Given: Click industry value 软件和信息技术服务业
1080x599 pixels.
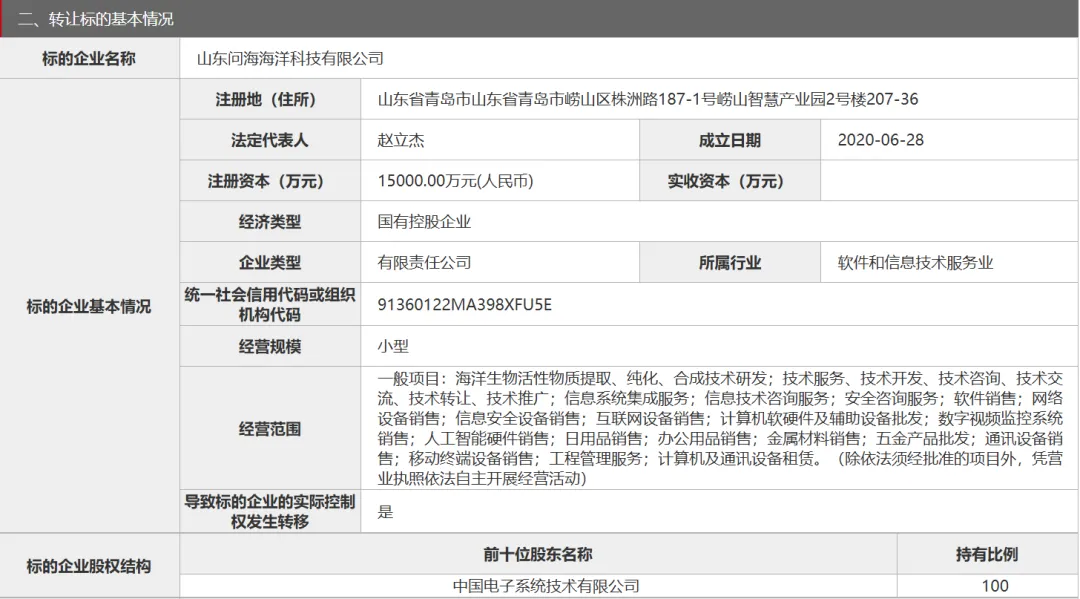Looking at the screenshot, I should click(x=915, y=263).
